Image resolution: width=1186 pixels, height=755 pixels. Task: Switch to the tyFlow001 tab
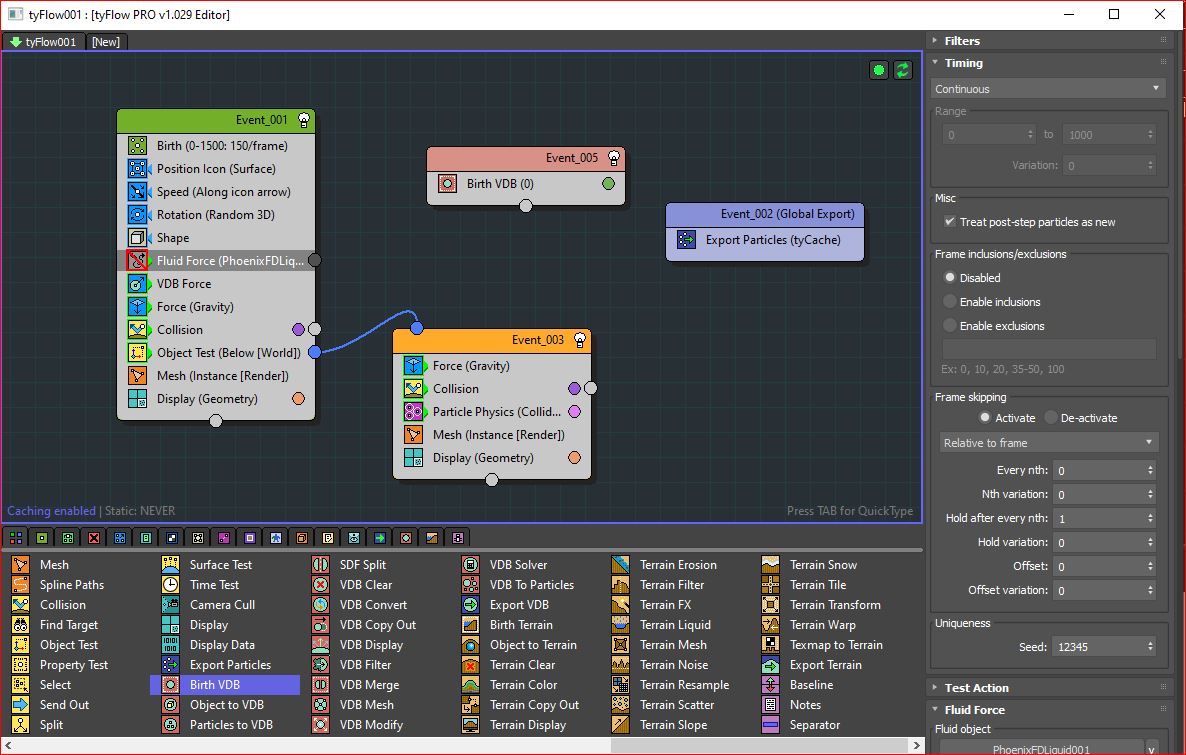tap(43, 42)
